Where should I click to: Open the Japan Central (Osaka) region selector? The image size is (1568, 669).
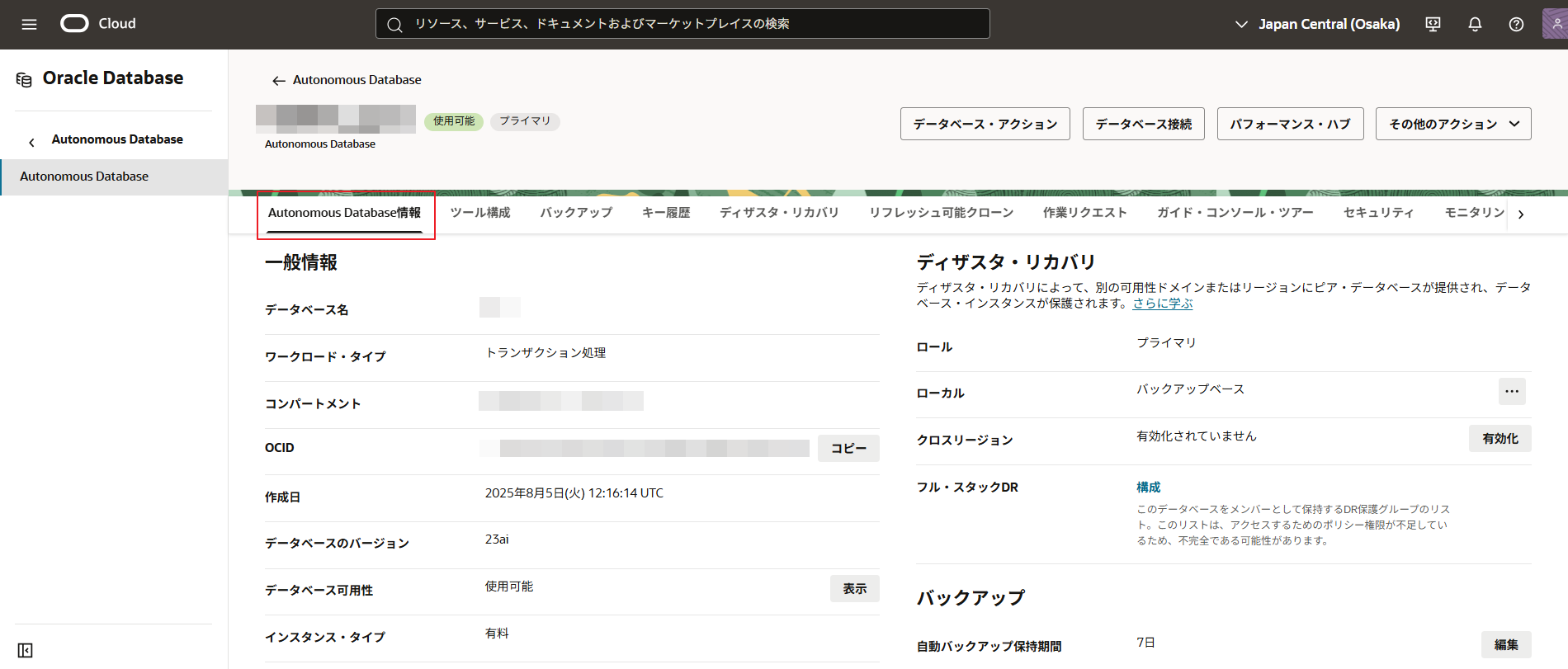click(x=1317, y=24)
